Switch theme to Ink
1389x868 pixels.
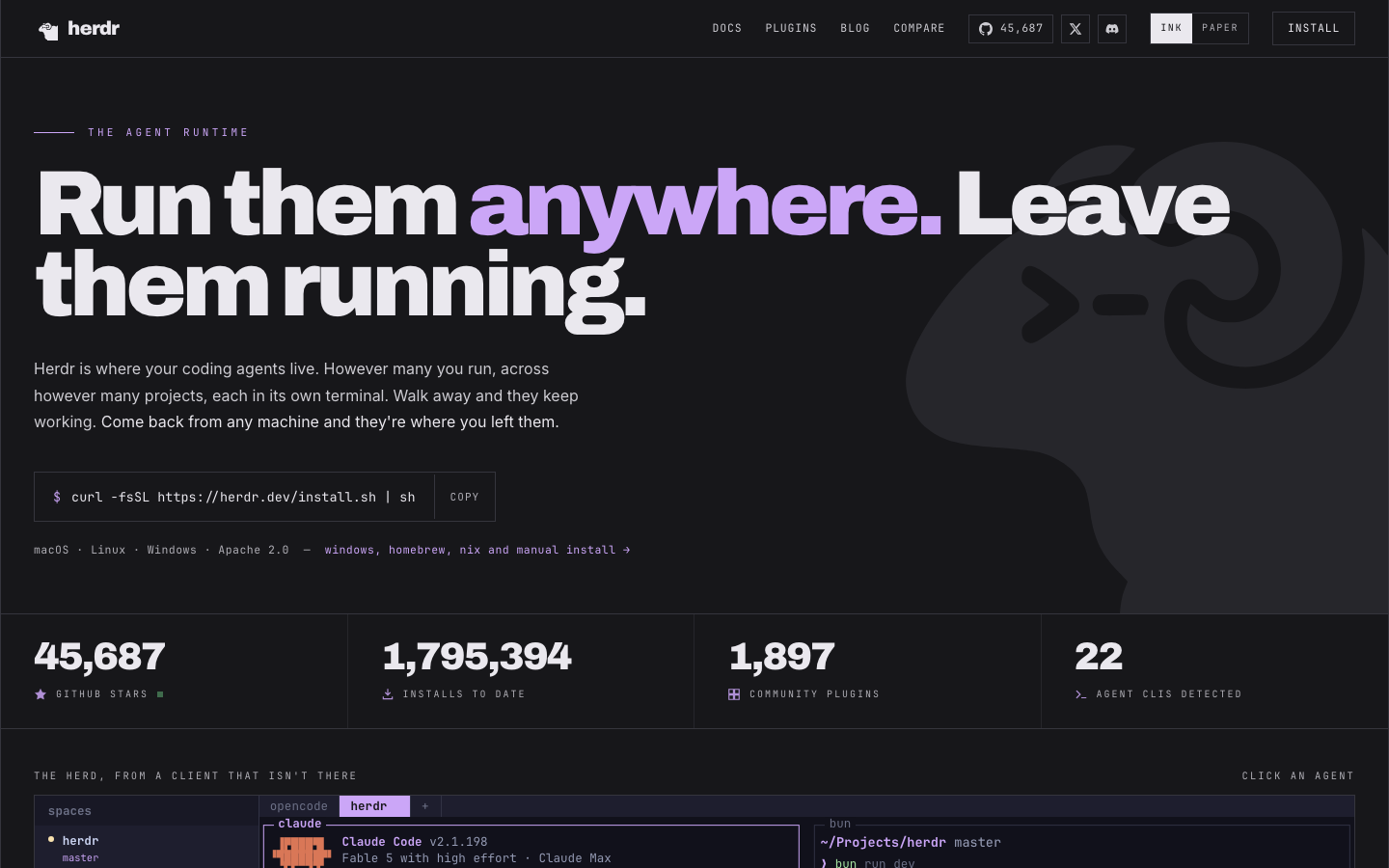[1171, 28]
